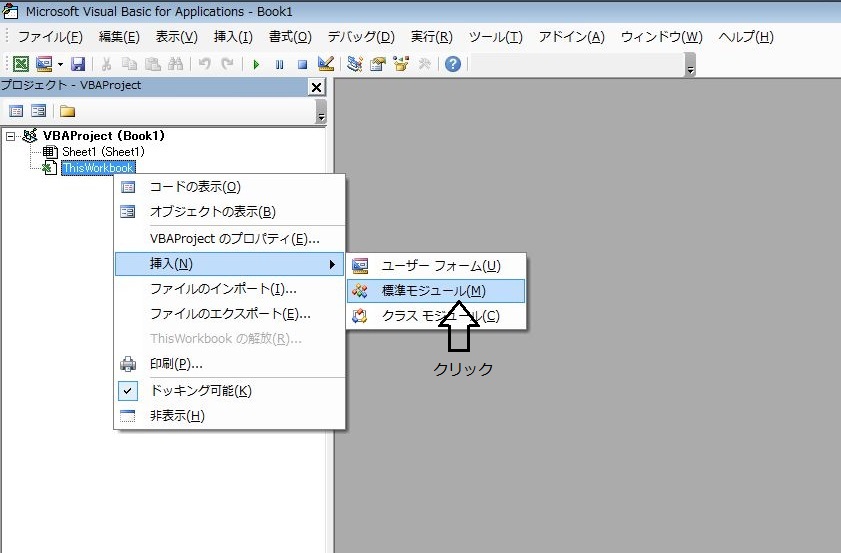Choose 印刷(P)... from context menu
Viewport: 841px width, 553px height.
click(x=230, y=364)
